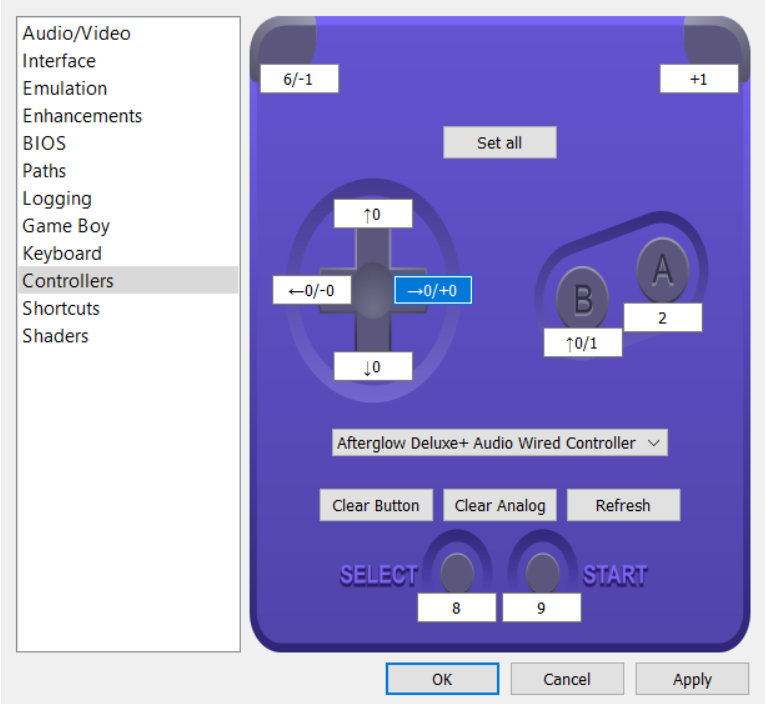Click the B button graphic on the controller
765x704 pixels.
tap(583, 298)
